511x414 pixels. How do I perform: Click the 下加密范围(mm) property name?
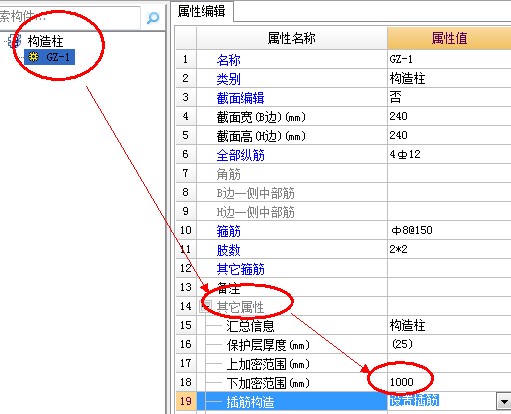tap(268, 383)
